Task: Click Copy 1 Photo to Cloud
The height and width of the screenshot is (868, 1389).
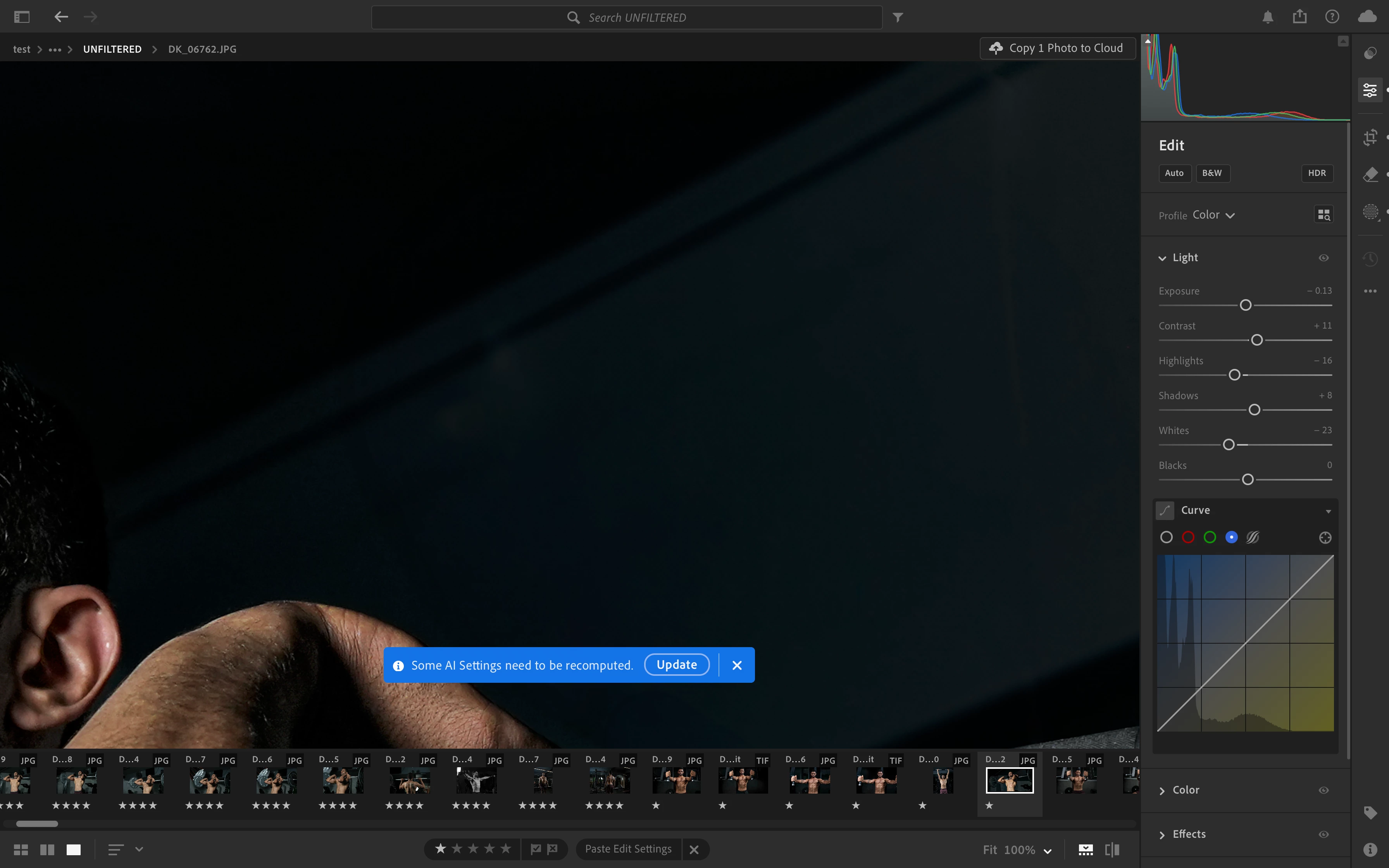Action: pyautogui.click(x=1057, y=48)
